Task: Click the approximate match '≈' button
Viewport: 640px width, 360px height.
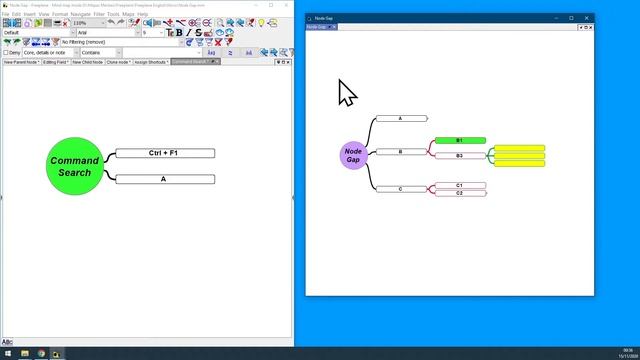Action: coord(230,53)
